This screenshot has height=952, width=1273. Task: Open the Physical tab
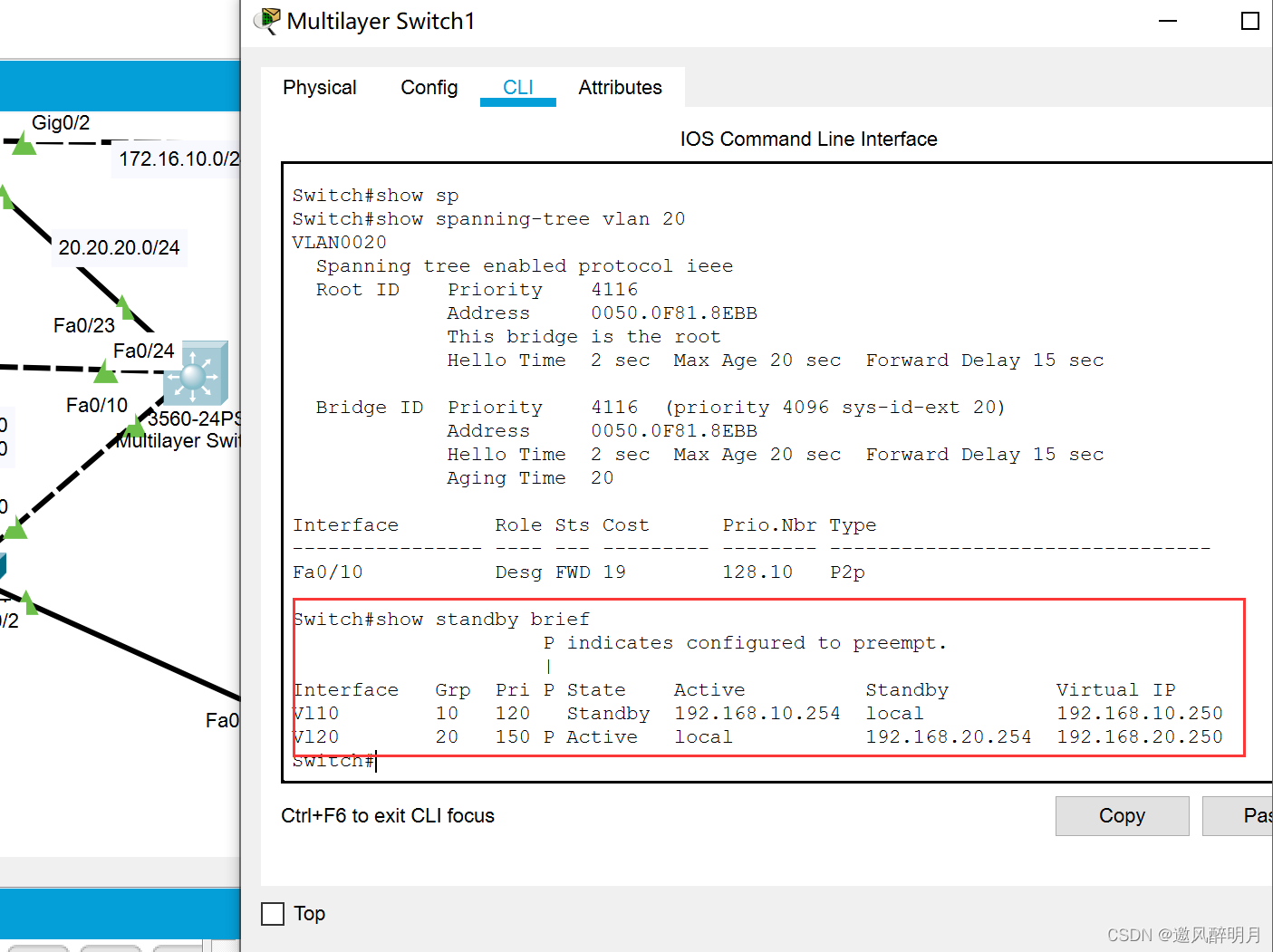pyautogui.click(x=319, y=88)
